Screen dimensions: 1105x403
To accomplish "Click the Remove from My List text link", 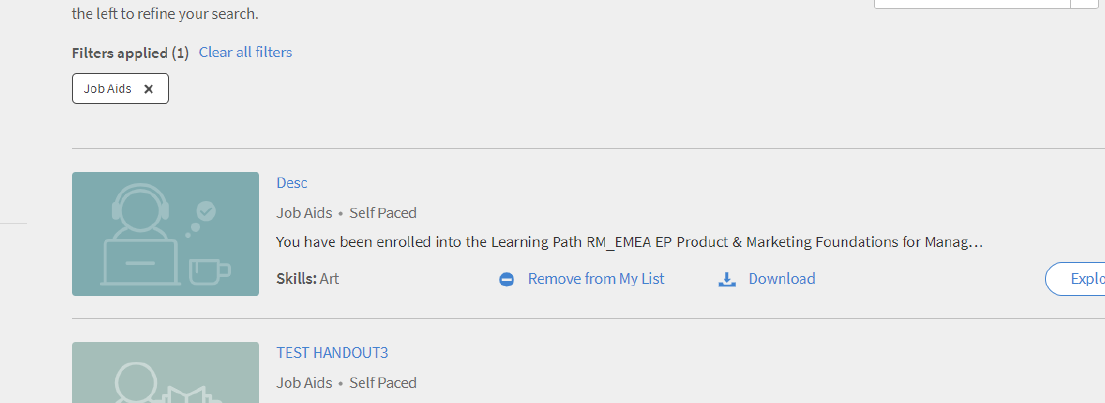I will pyautogui.click(x=596, y=279).
